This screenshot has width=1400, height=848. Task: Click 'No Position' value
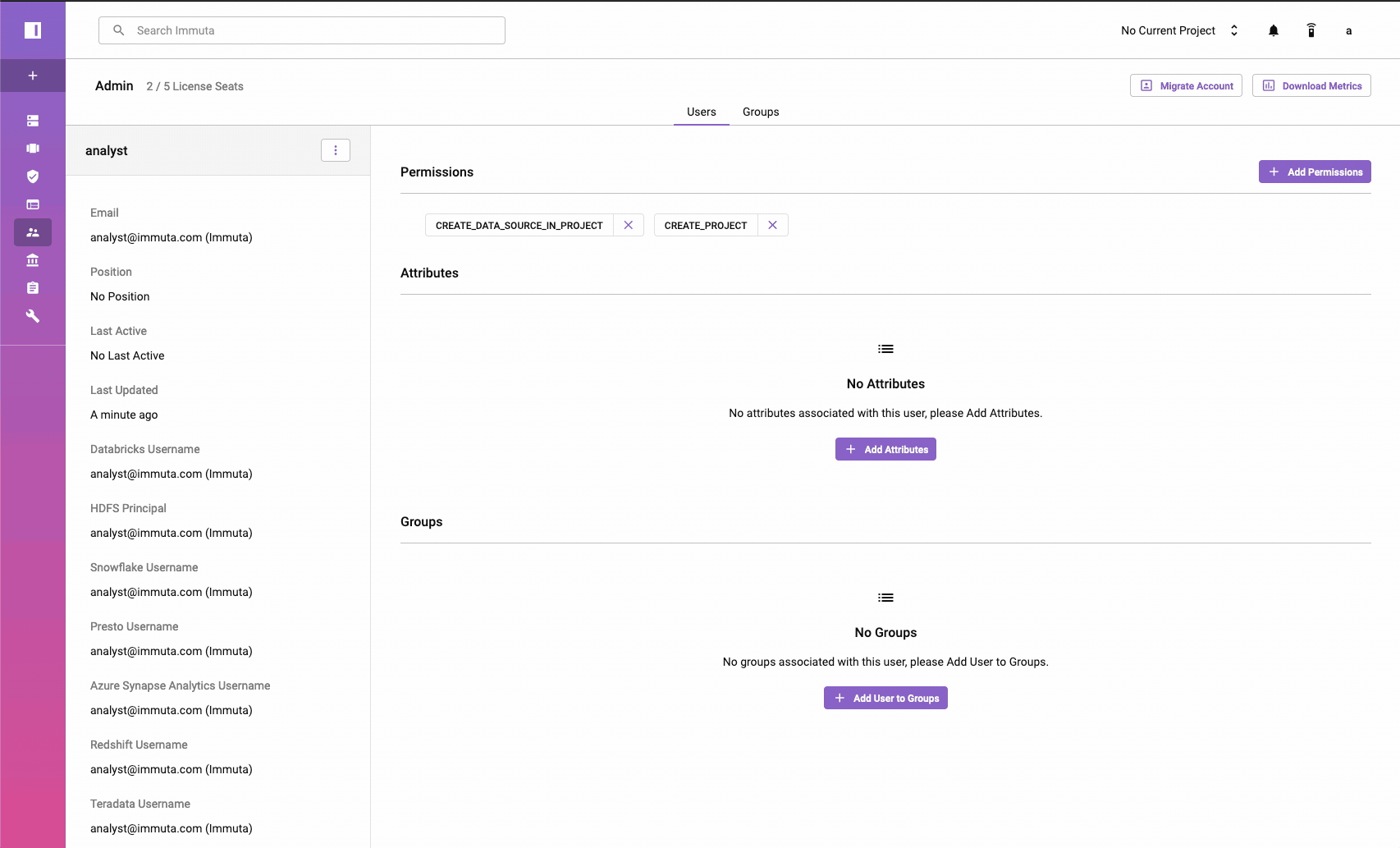pos(120,296)
